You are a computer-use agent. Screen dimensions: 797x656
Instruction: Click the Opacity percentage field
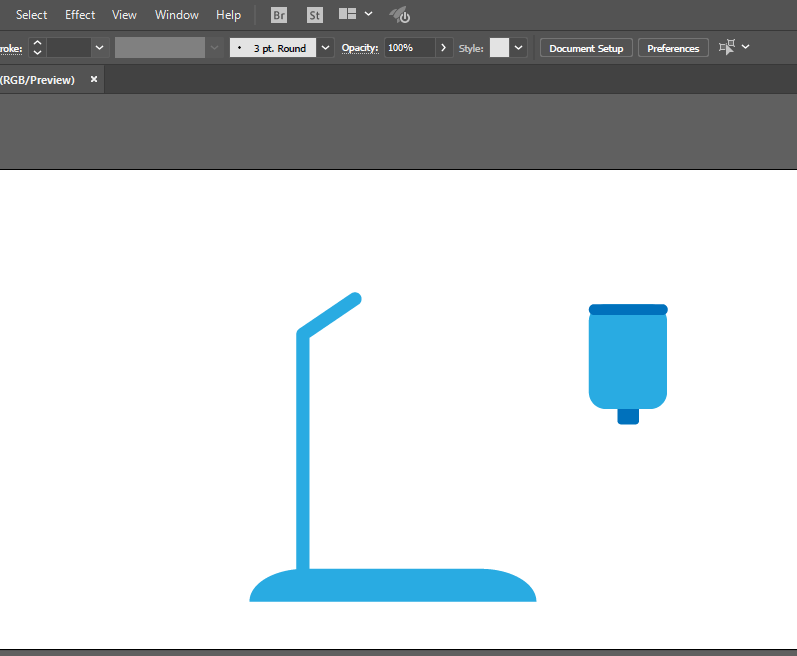point(410,48)
